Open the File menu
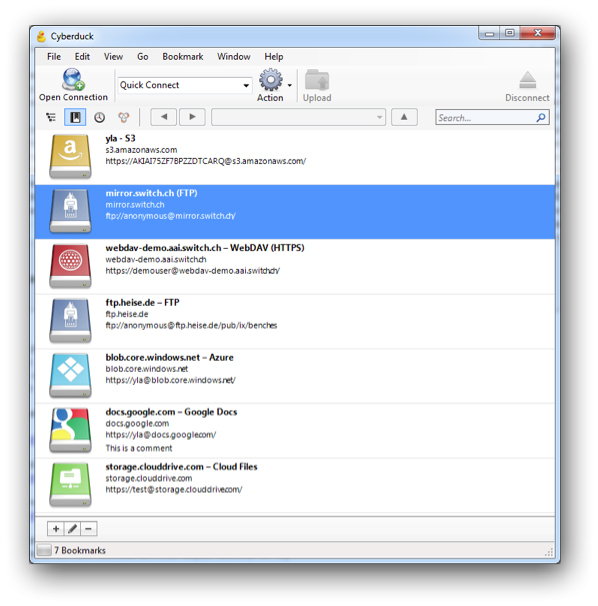Screen dimensions: 598x606 pyautogui.click(x=54, y=57)
